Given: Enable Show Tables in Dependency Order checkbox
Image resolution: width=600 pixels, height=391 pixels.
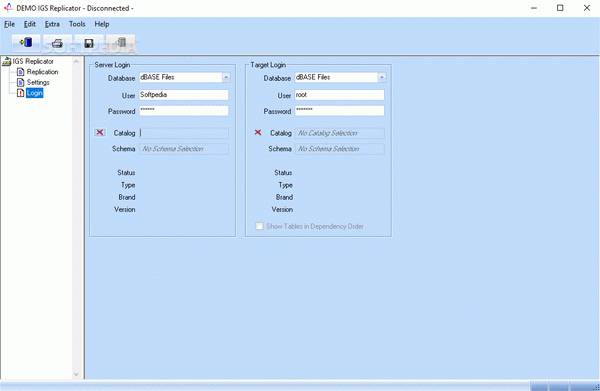Looking at the screenshot, I should (x=259, y=226).
